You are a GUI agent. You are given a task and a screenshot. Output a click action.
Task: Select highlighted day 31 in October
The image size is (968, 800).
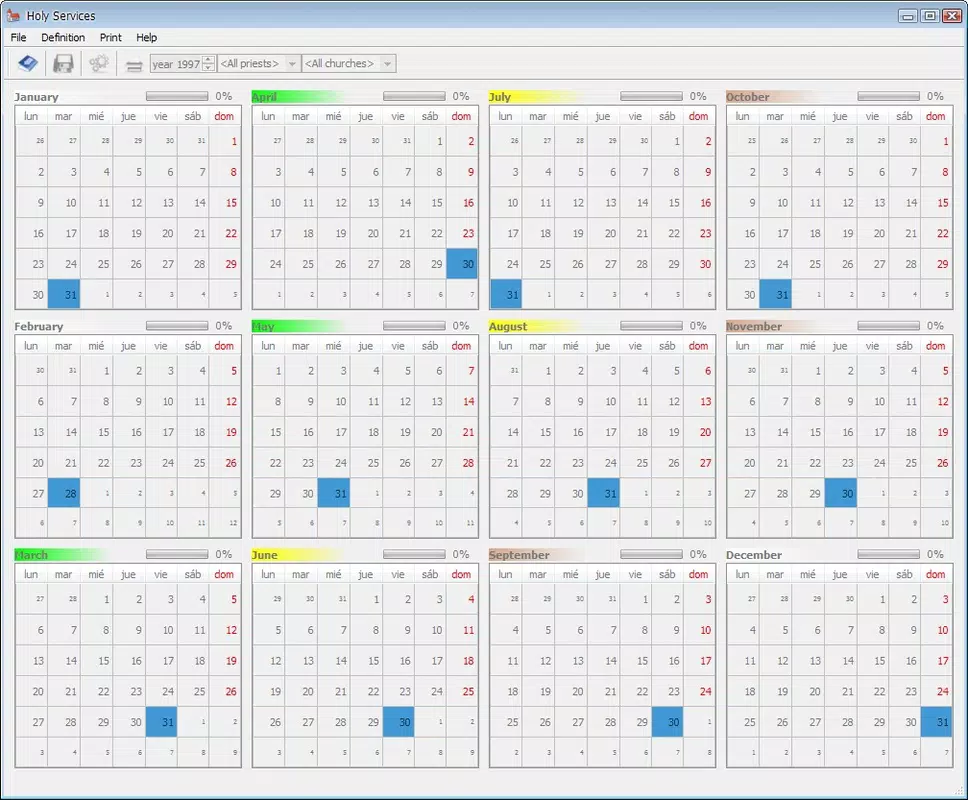775,294
